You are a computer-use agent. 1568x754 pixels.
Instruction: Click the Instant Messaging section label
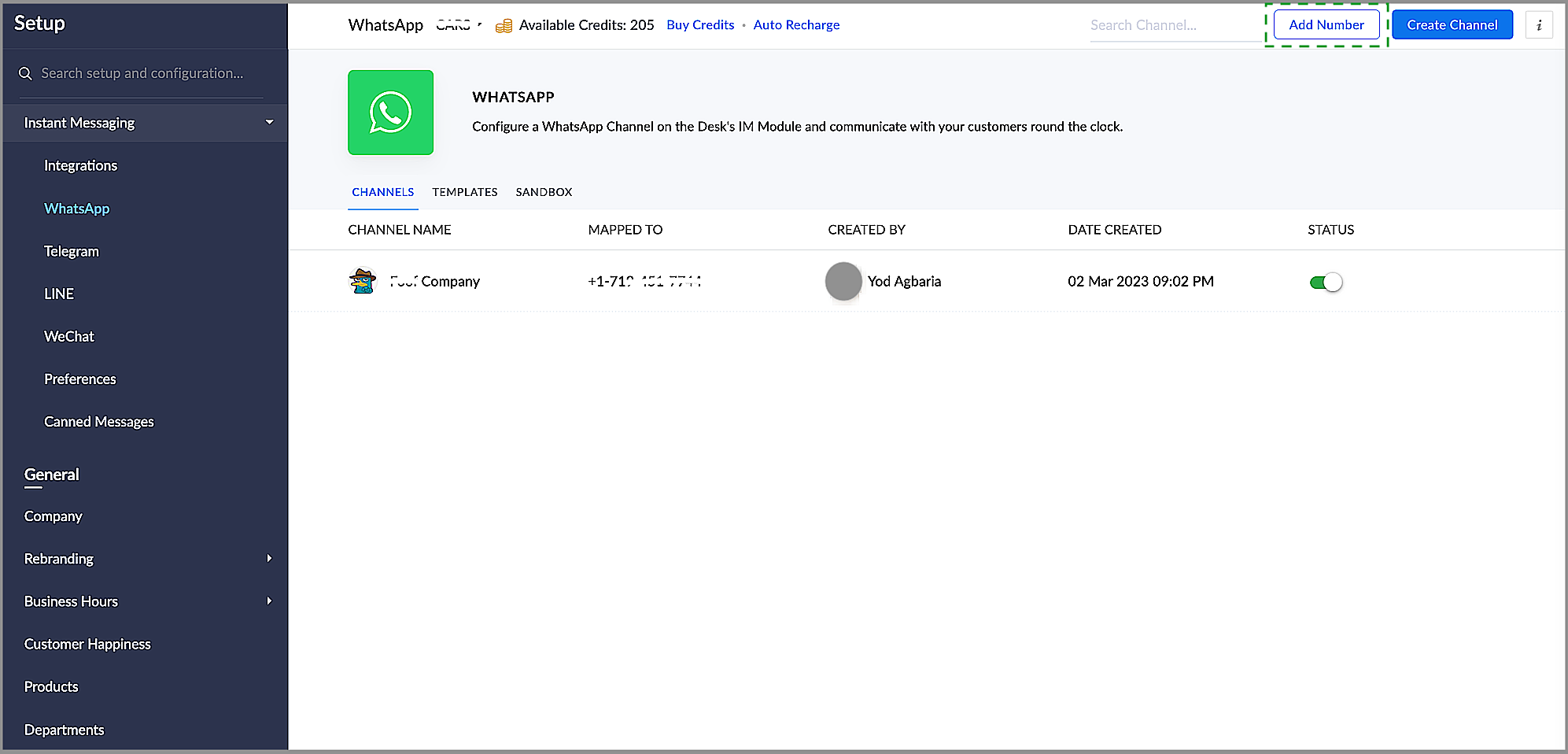point(79,123)
